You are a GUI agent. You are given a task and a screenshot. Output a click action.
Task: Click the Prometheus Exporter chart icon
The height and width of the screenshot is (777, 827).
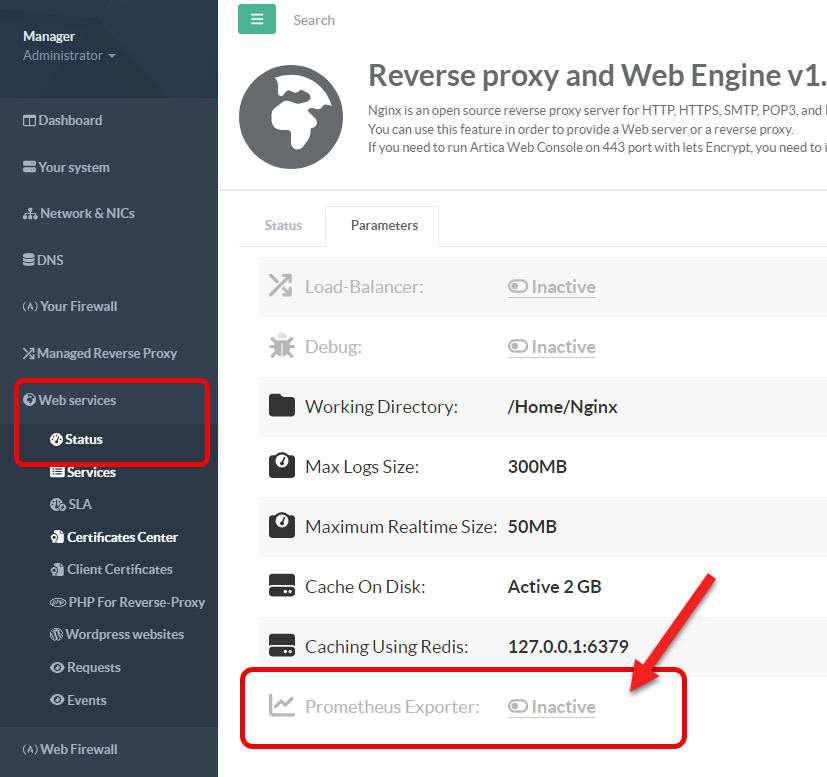pyautogui.click(x=281, y=706)
